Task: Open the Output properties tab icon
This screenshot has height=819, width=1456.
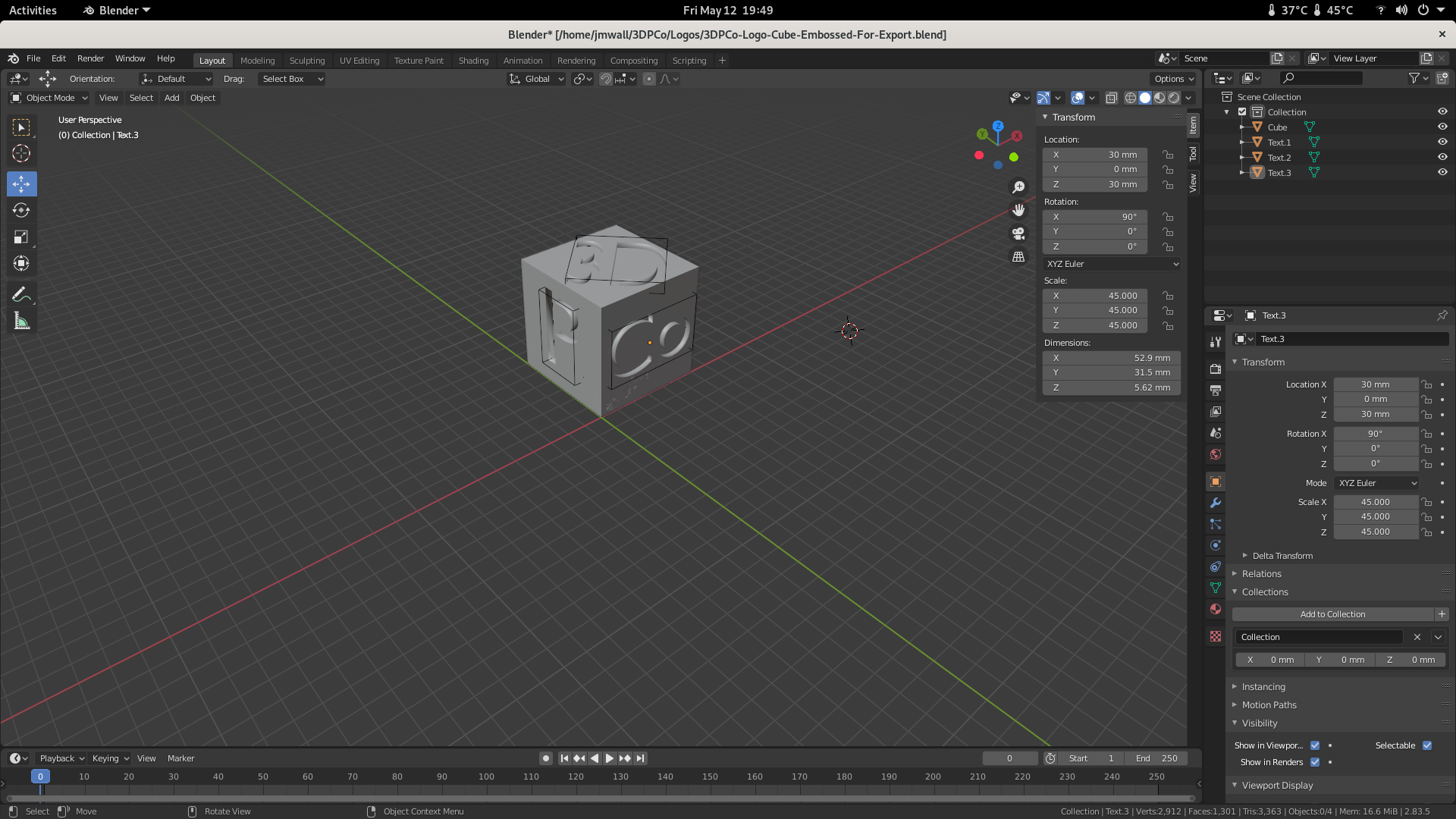Action: (1216, 390)
